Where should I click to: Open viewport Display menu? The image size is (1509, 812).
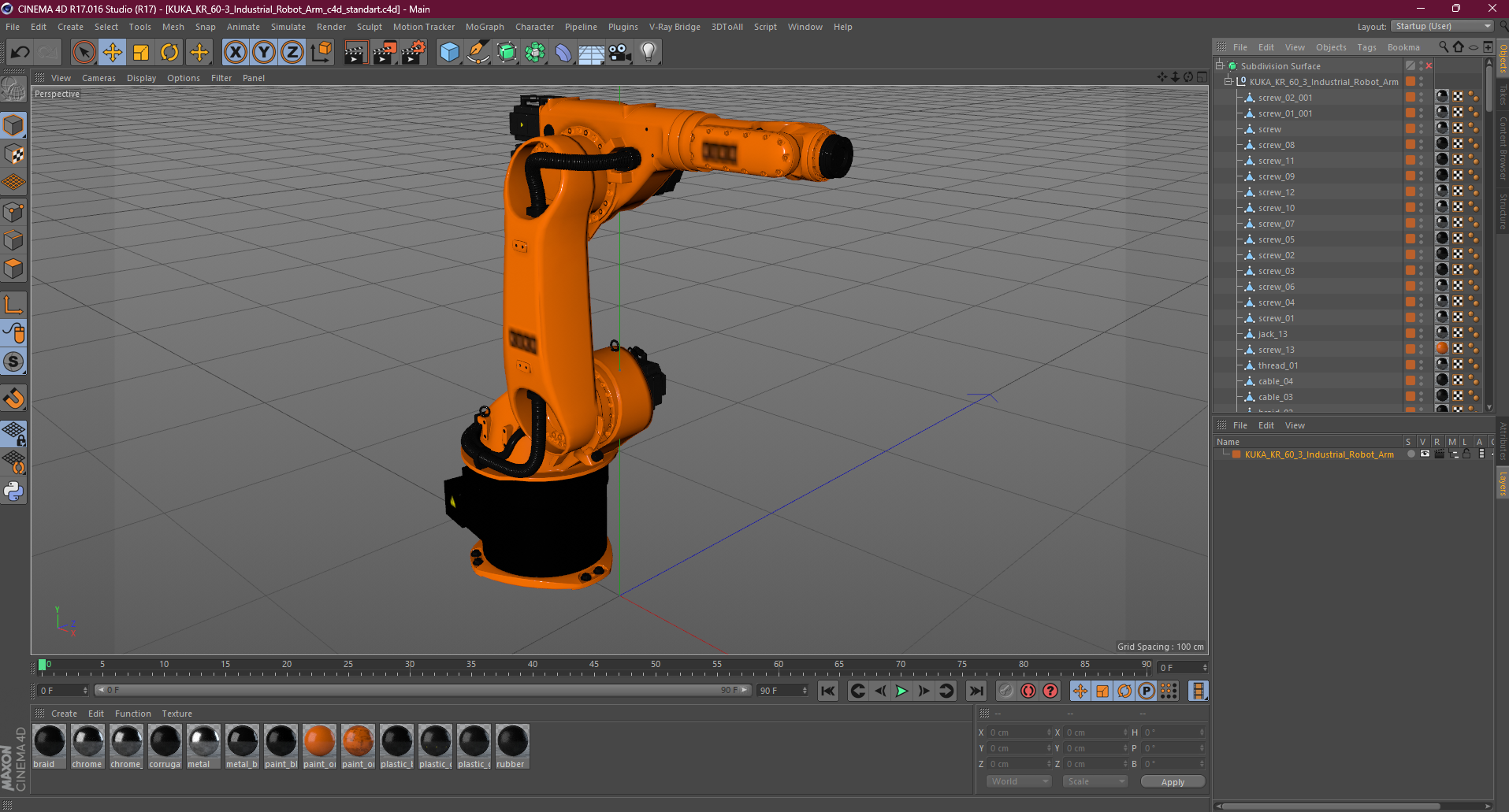click(142, 78)
